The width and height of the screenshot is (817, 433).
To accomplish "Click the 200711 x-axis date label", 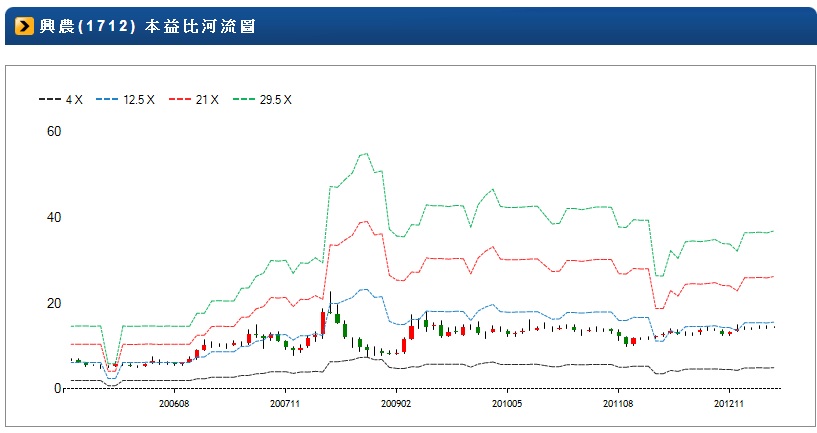I will coord(285,404).
